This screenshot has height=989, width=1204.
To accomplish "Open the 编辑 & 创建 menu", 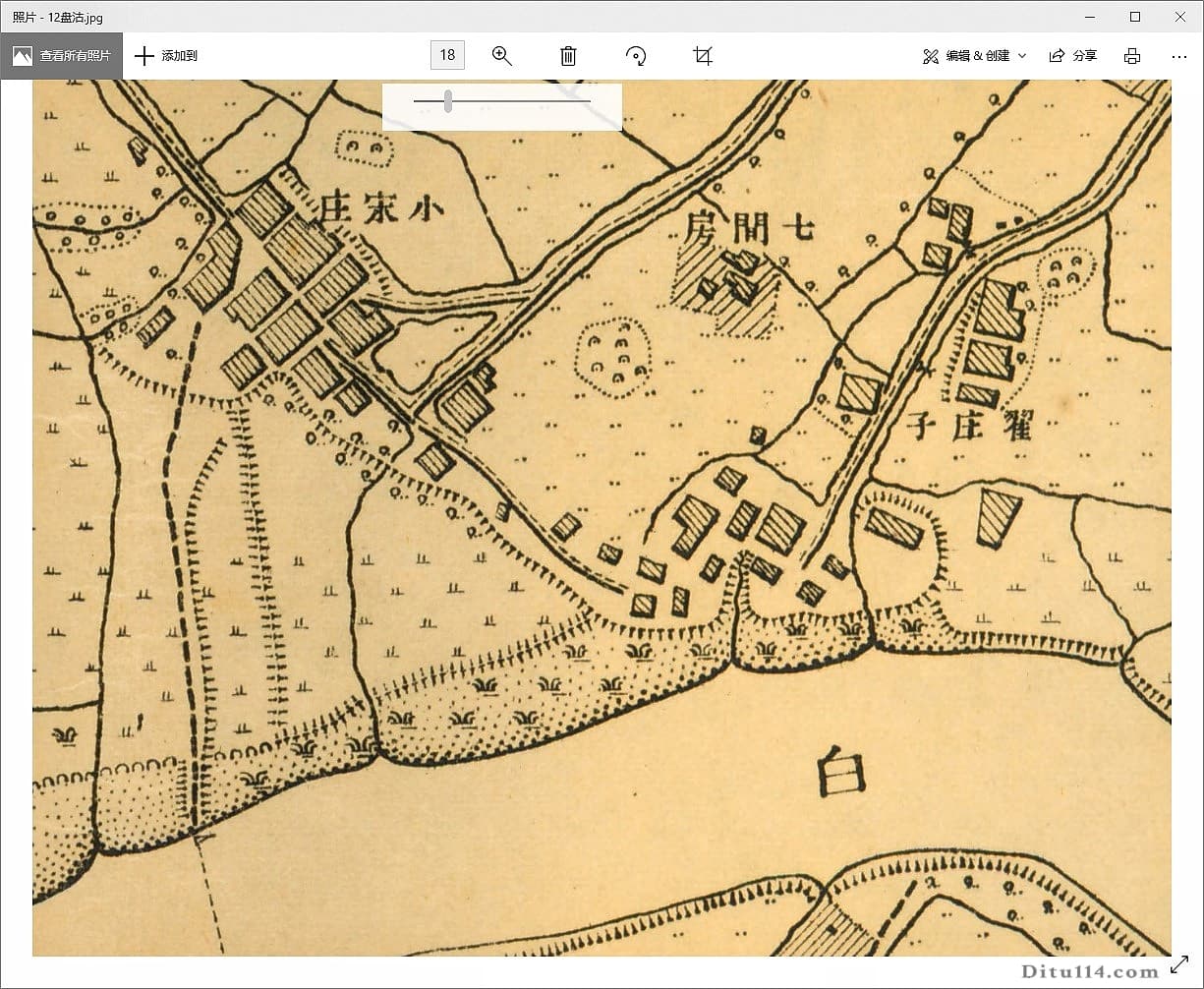I will 978,56.
